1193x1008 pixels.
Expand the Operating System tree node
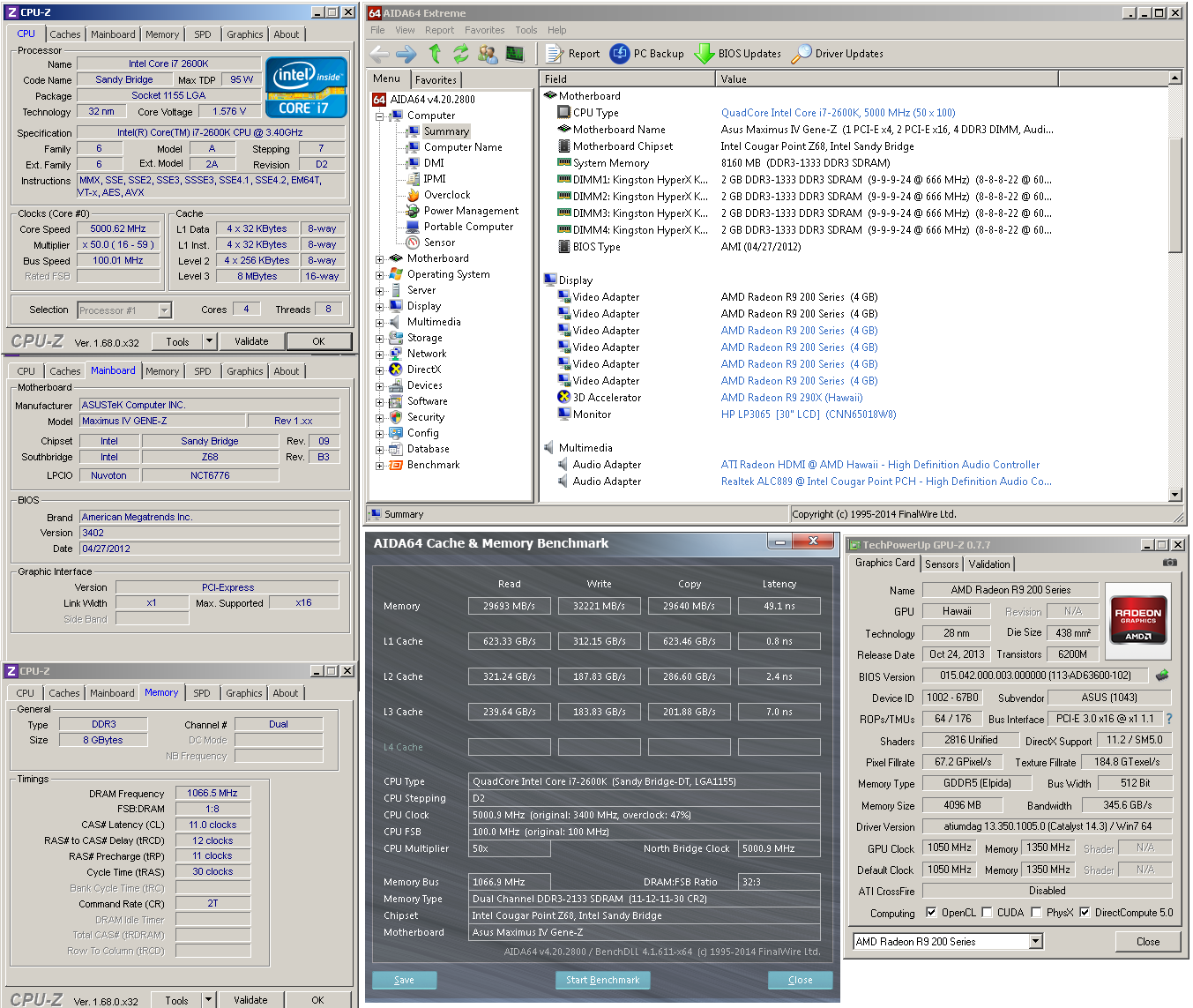(379, 274)
